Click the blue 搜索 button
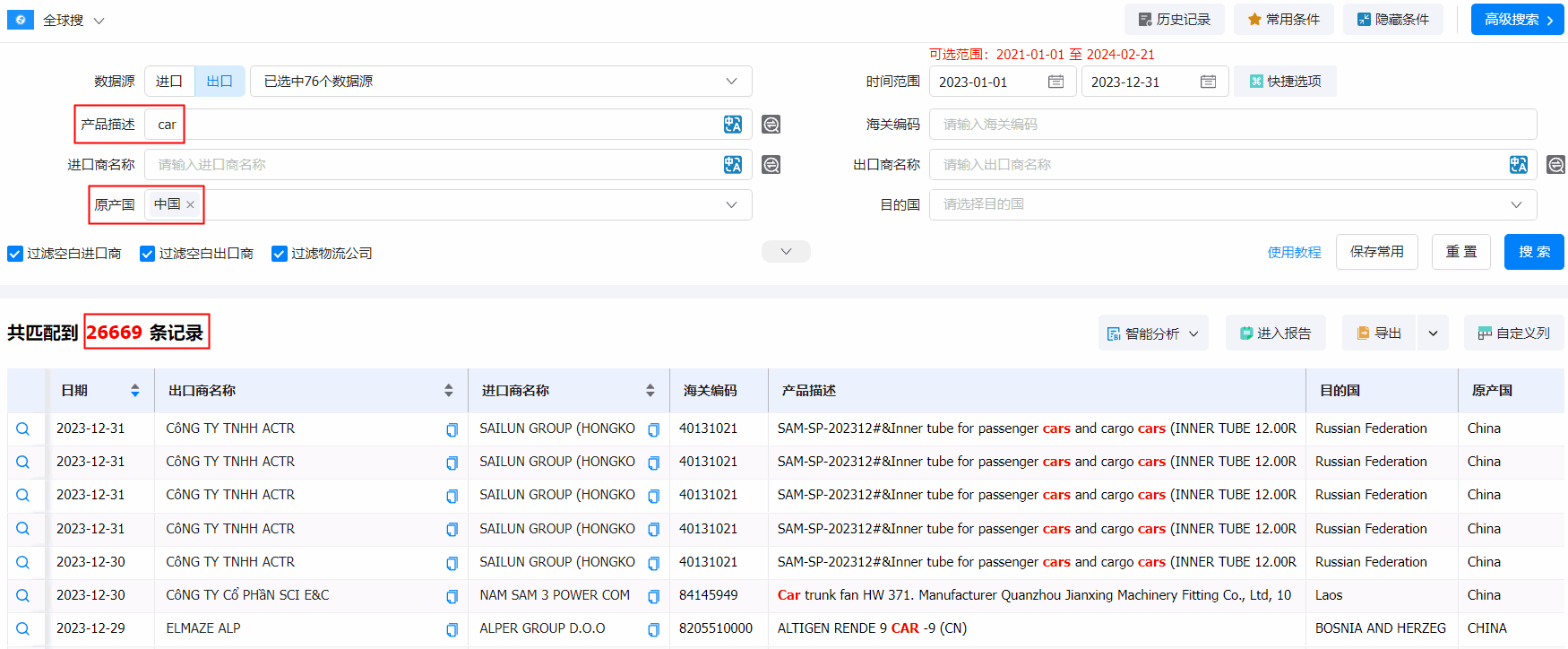 [1533, 252]
